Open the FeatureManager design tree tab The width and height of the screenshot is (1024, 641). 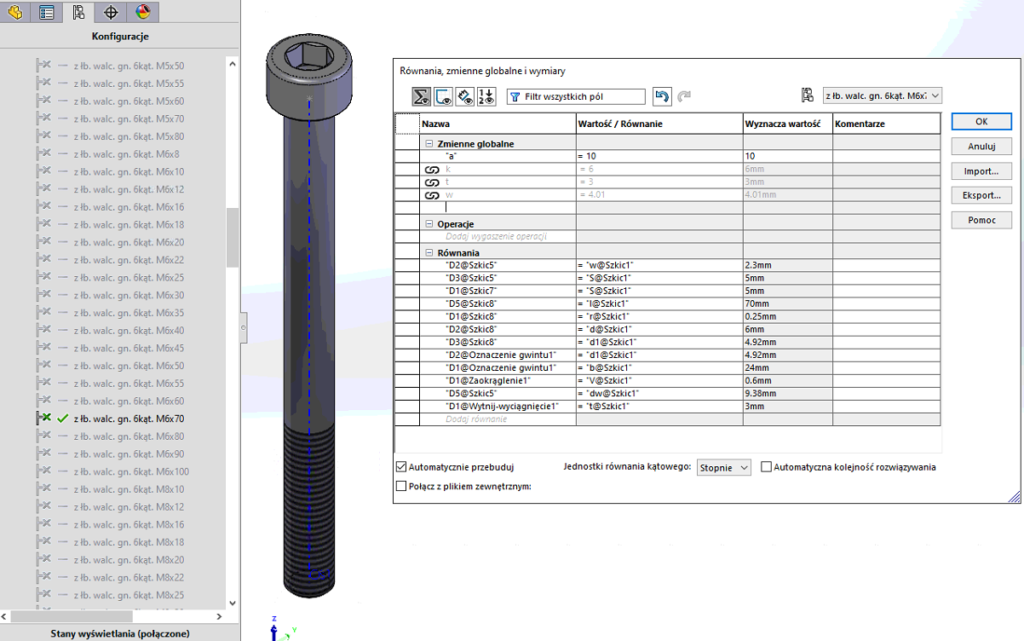coord(15,12)
